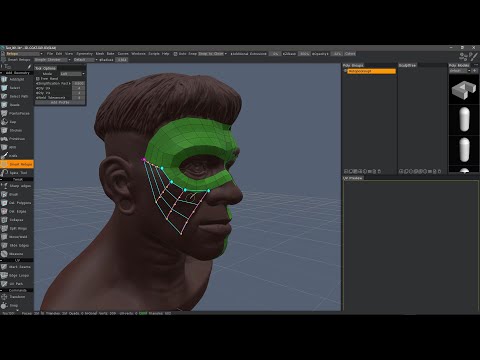Click the plus button in Poly Models
The height and width of the screenshot is (360, 480).
[x=474, y=71]
